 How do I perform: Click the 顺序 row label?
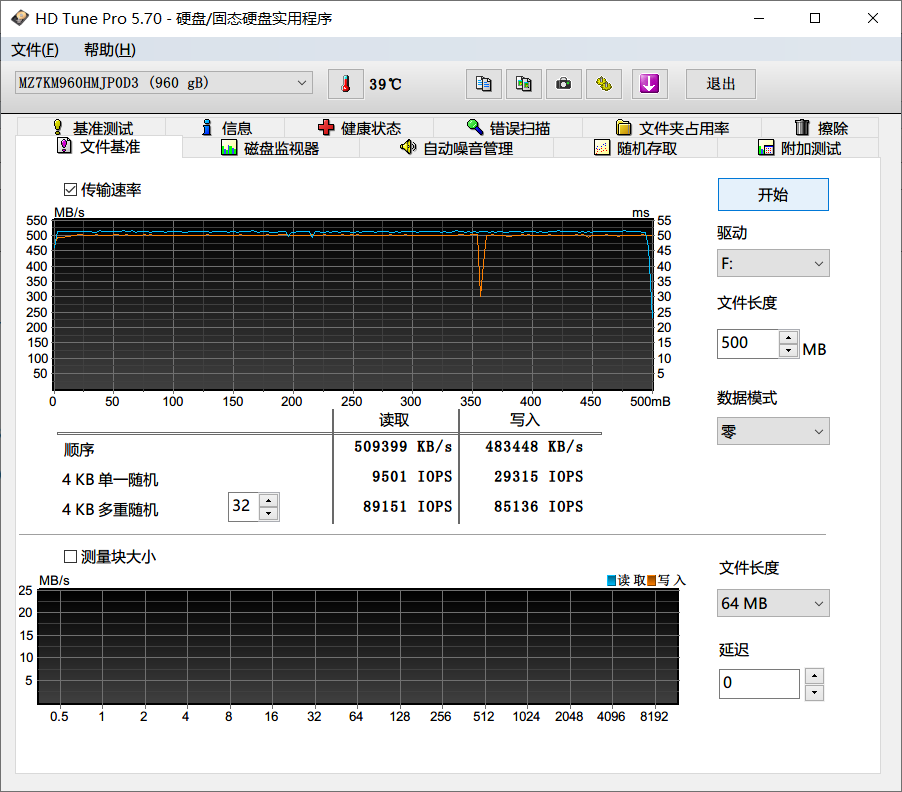pyautogui.click(x=79, y=450)
